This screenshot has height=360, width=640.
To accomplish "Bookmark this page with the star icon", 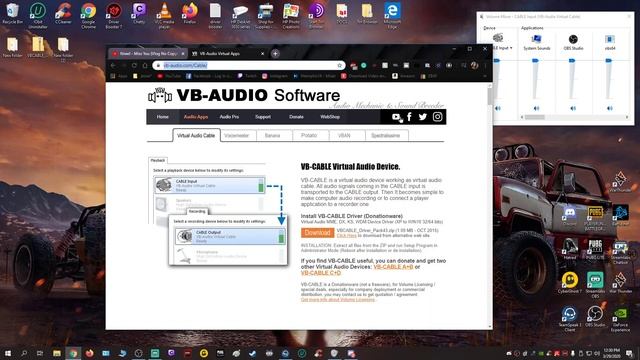I will pos(339,65).
